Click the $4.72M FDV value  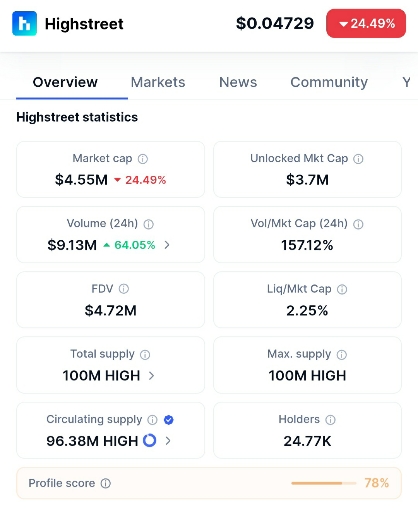click(110, 310)
